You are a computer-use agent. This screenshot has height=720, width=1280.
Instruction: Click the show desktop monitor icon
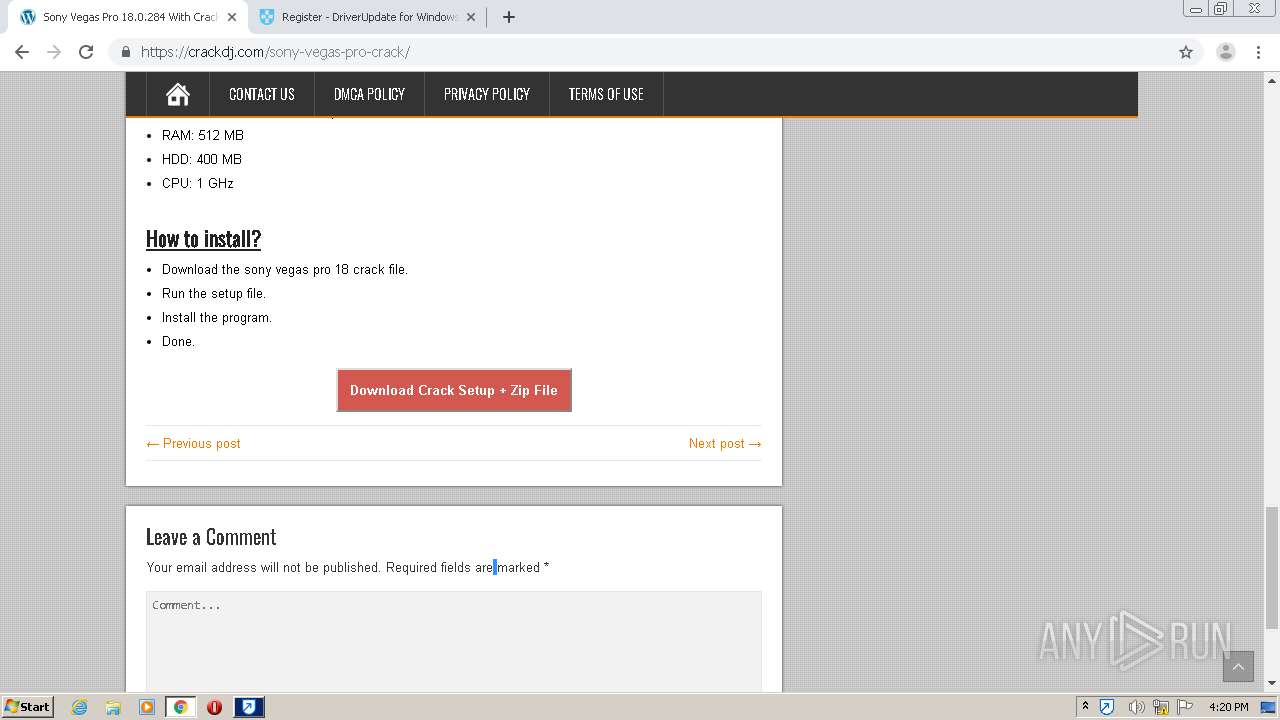pyautogui.click(x=1268, y=707)
